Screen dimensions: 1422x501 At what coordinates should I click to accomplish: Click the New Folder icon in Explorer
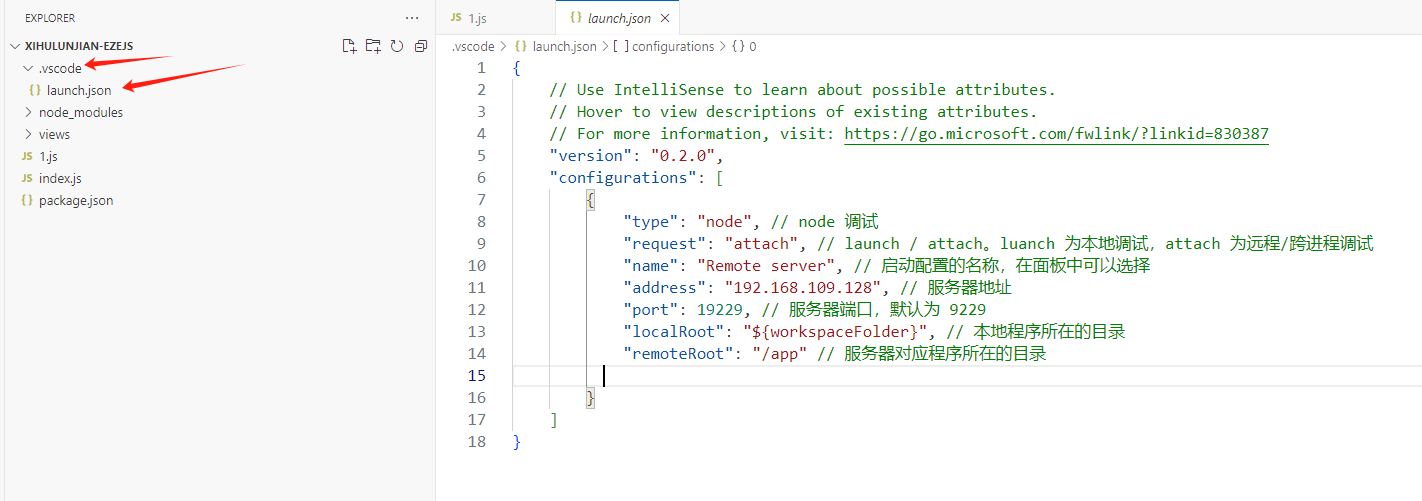tap(373, 46)
